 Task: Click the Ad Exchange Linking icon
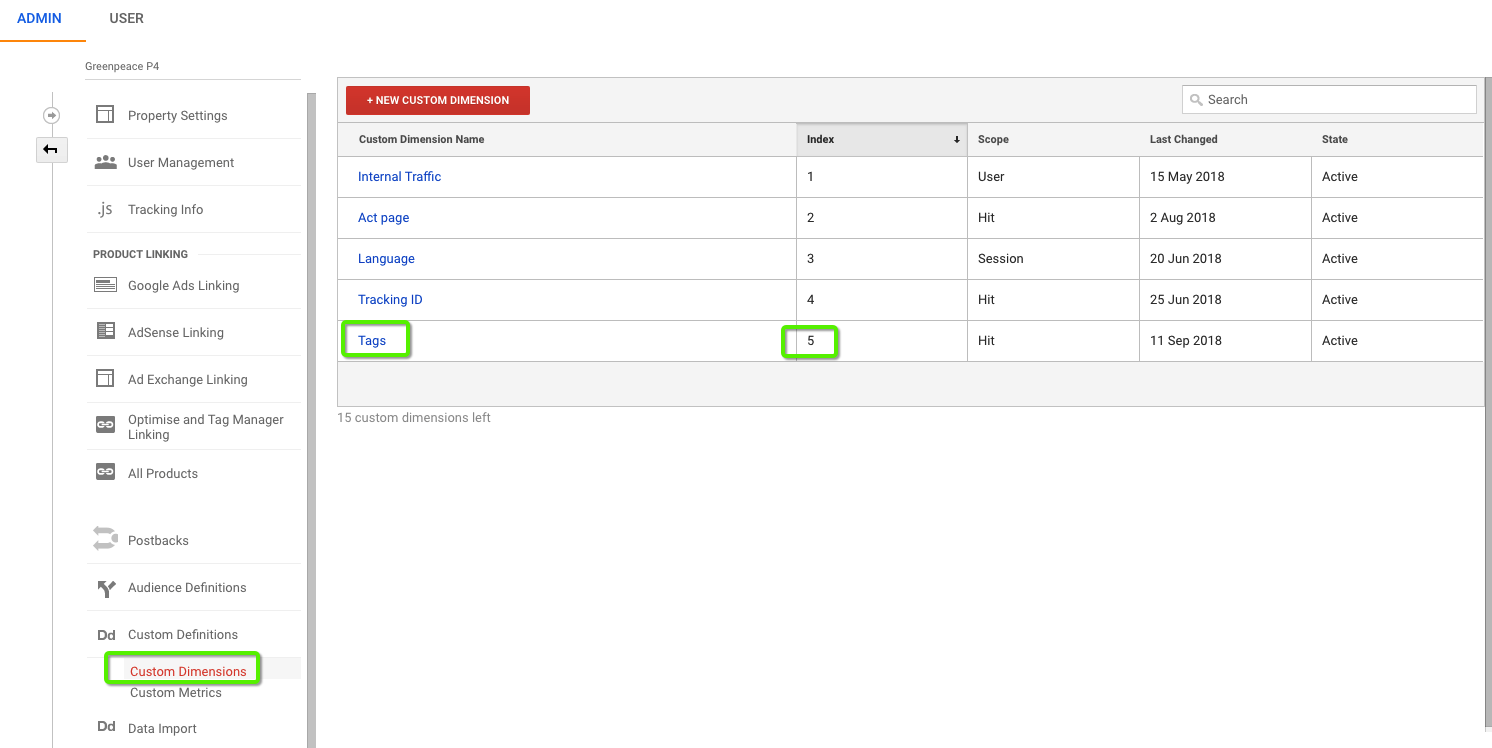tap(105, 378)
